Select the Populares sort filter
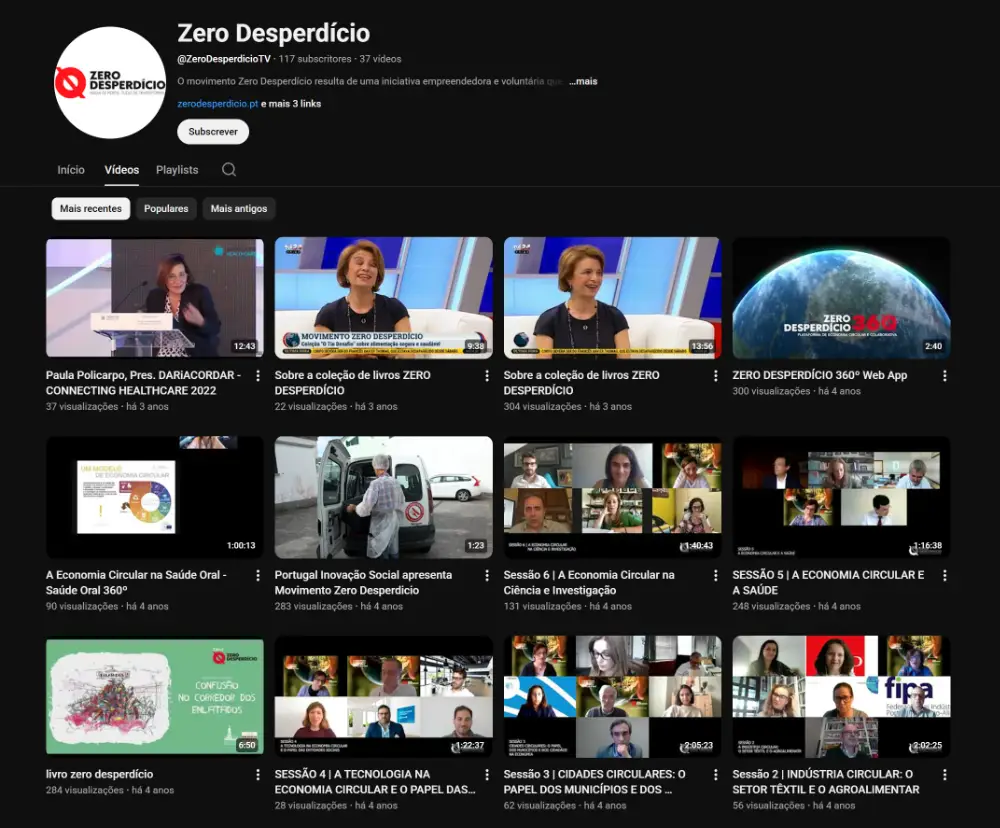 pos(166,209)
